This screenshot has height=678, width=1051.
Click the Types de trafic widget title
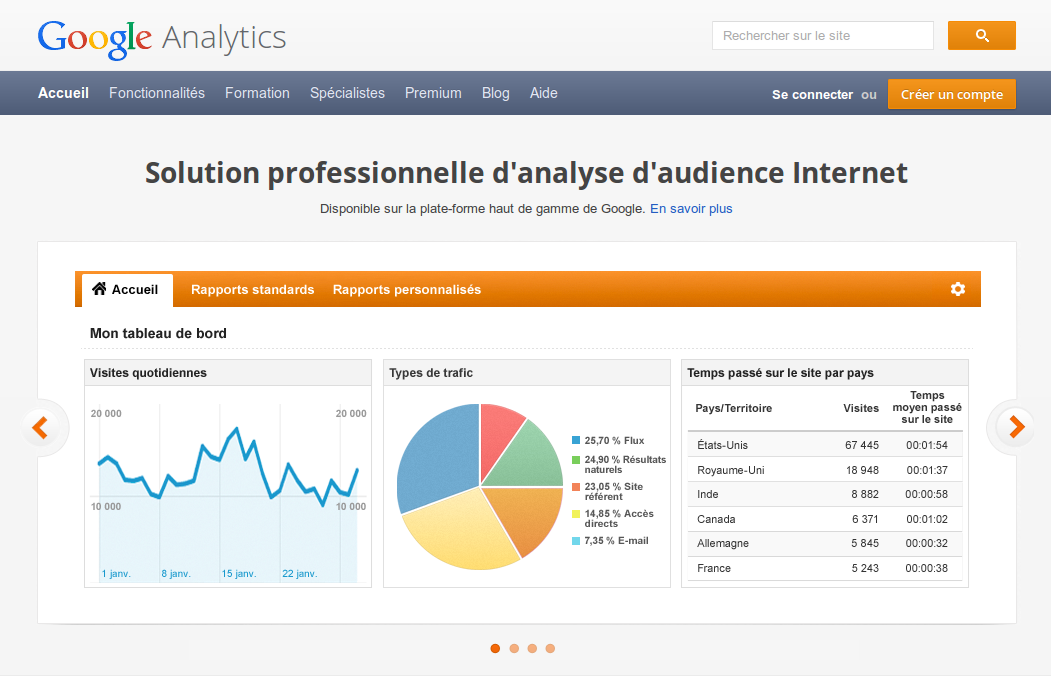(431, 372)
